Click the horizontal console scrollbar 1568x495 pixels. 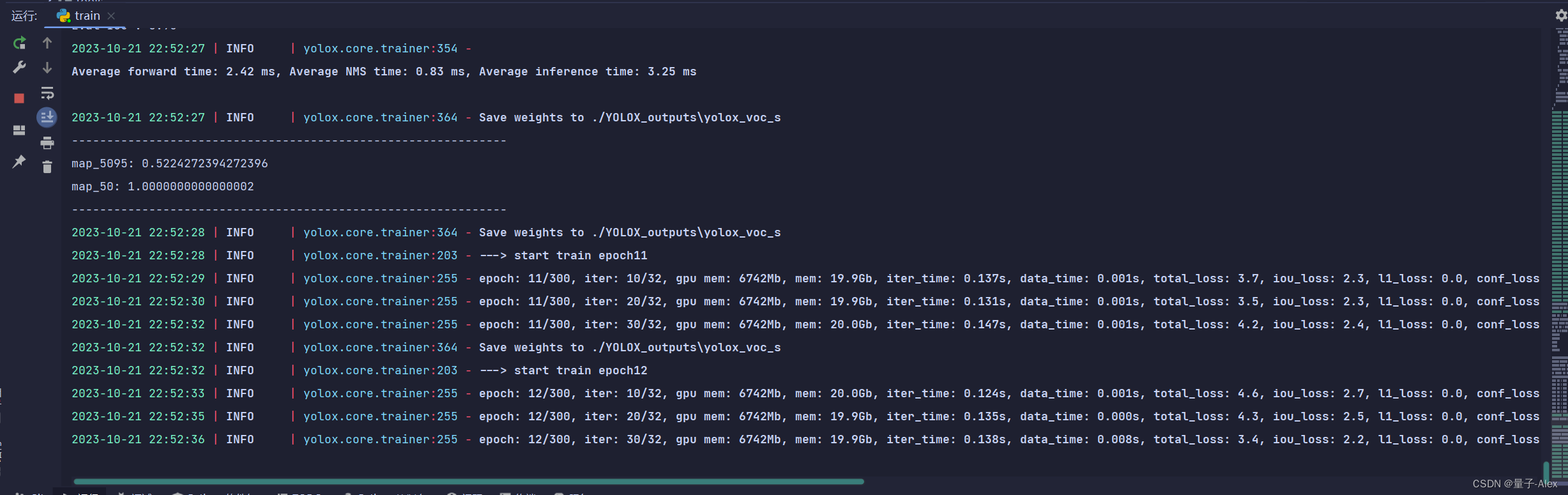(468, 482)
